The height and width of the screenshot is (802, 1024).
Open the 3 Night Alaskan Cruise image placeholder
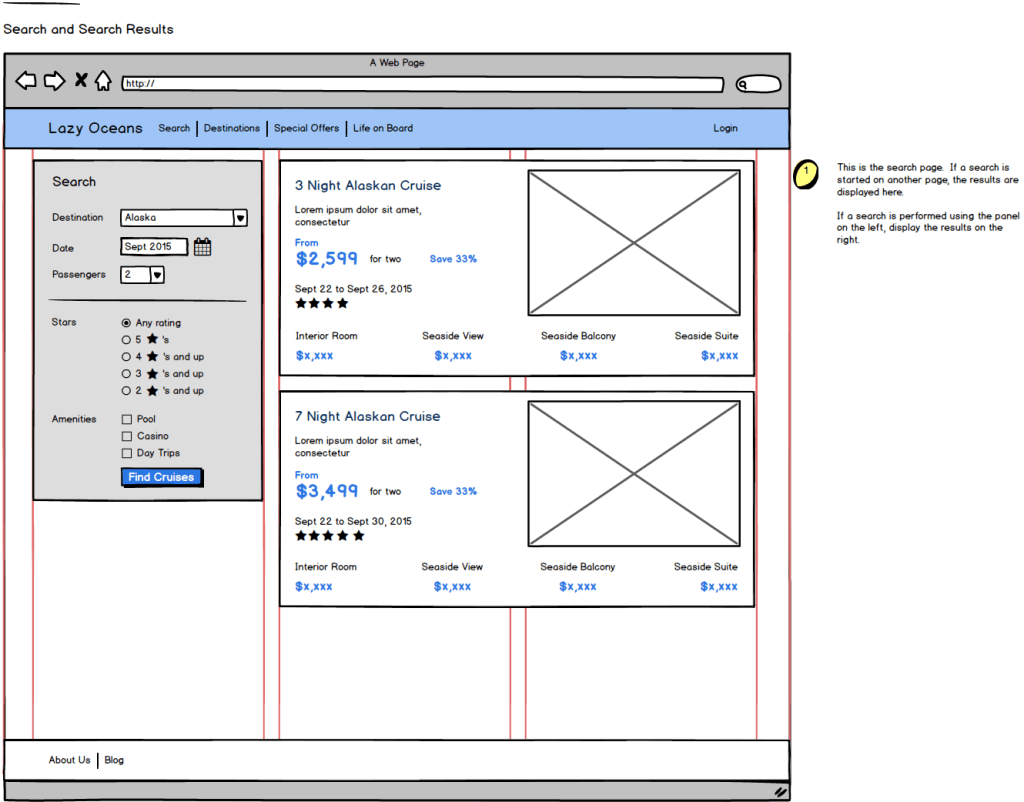[634, 243]
